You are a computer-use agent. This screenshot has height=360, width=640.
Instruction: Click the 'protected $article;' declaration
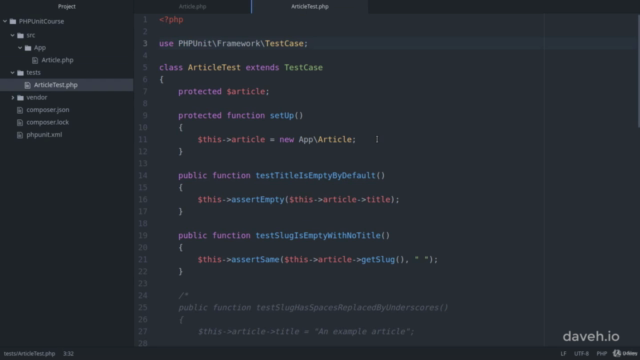224,91
